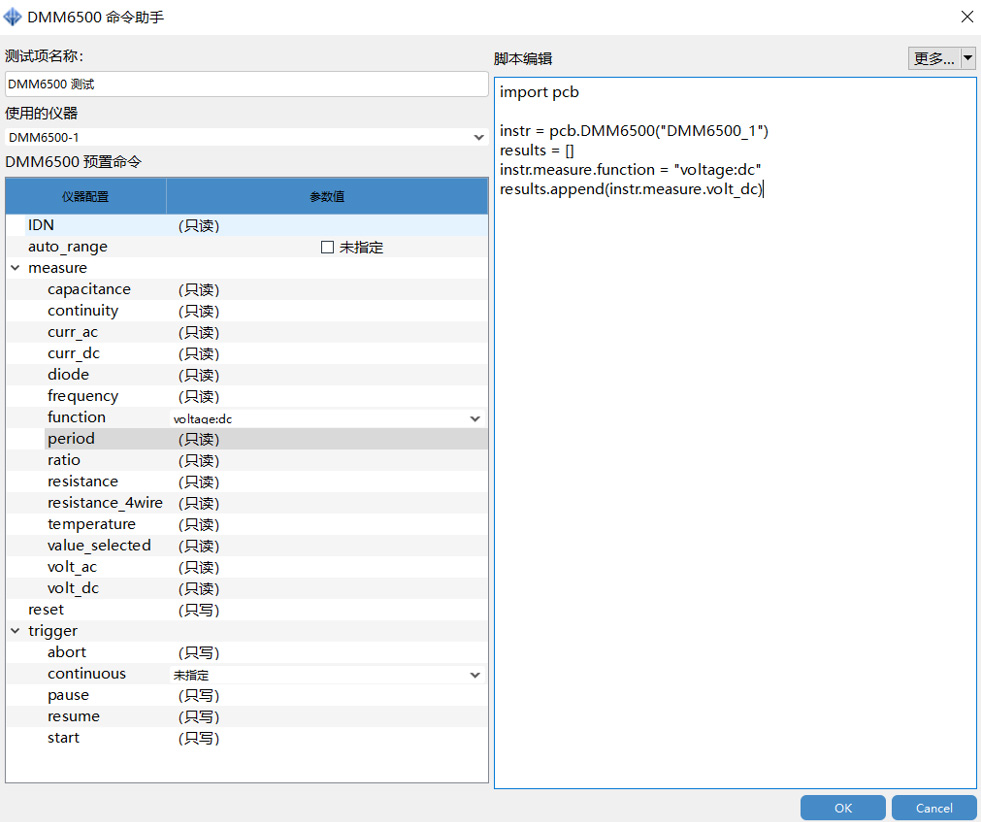Open the arrow next to 更多...
The height and width of the screenshot is (822, 981).
coord(968,59)
